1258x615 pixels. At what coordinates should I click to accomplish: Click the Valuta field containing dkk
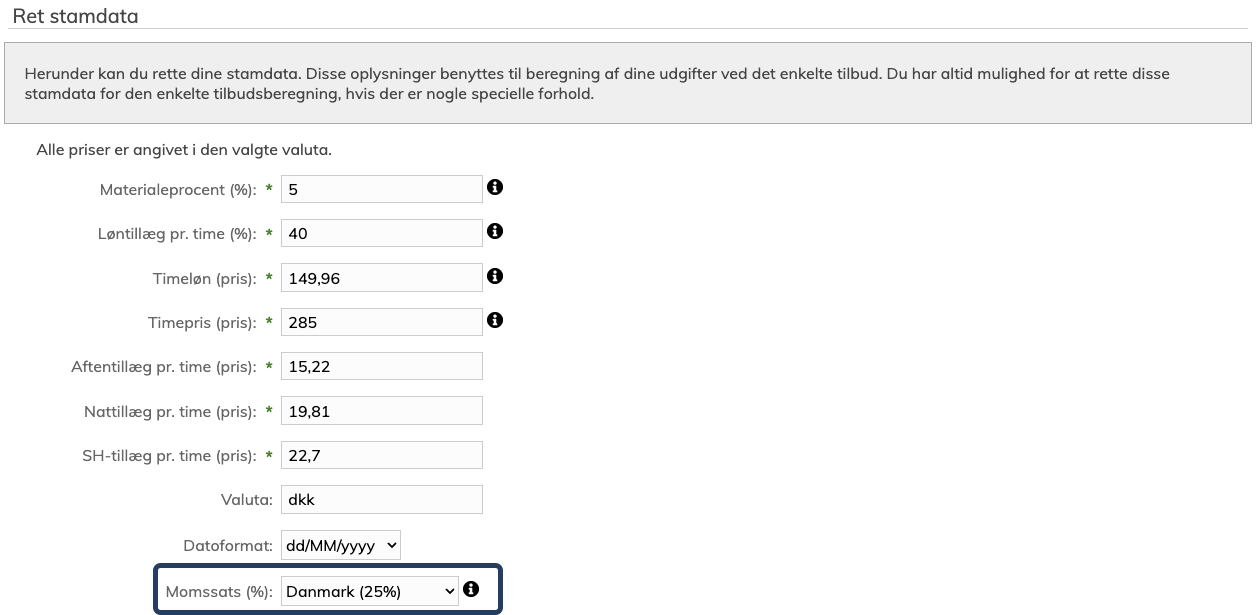382,499
